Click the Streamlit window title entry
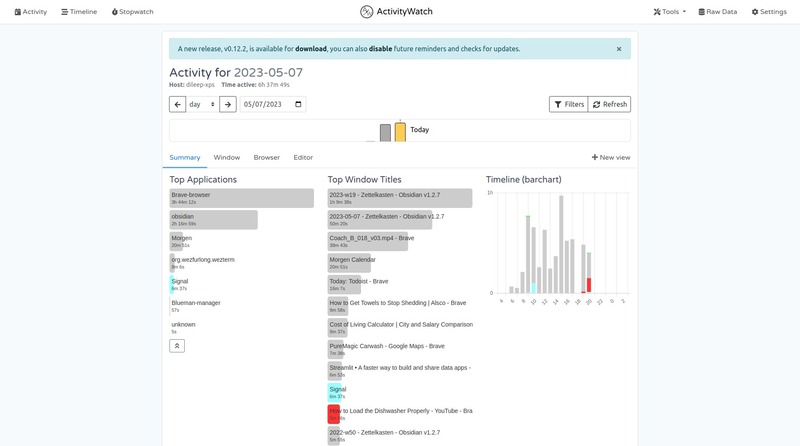This screenshot has width=800, height=446. coord(399,371)
